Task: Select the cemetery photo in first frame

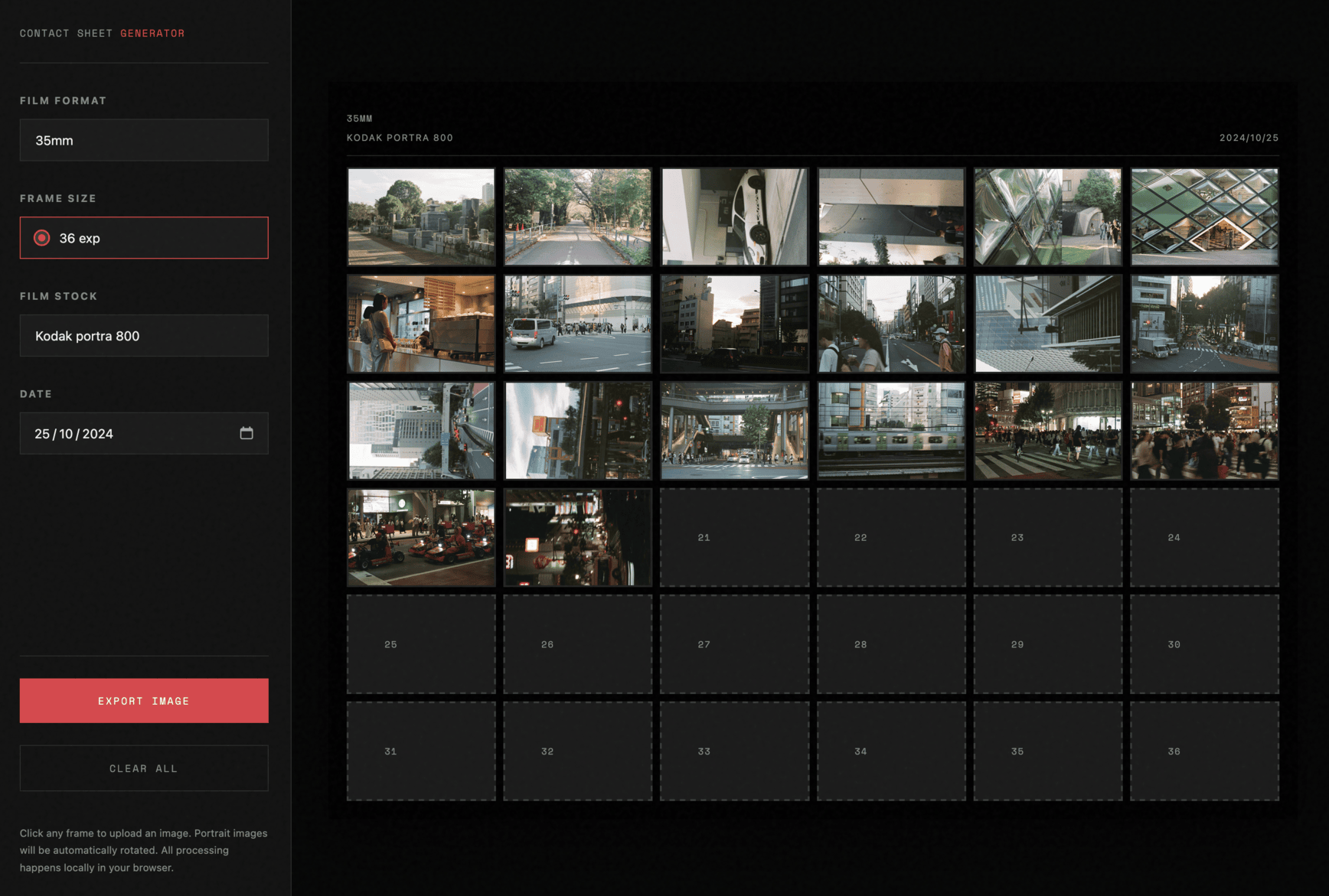Action: coord(421,217)
